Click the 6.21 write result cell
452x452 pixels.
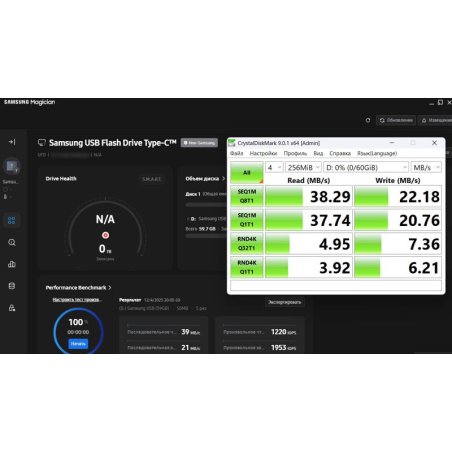[398, 267]
